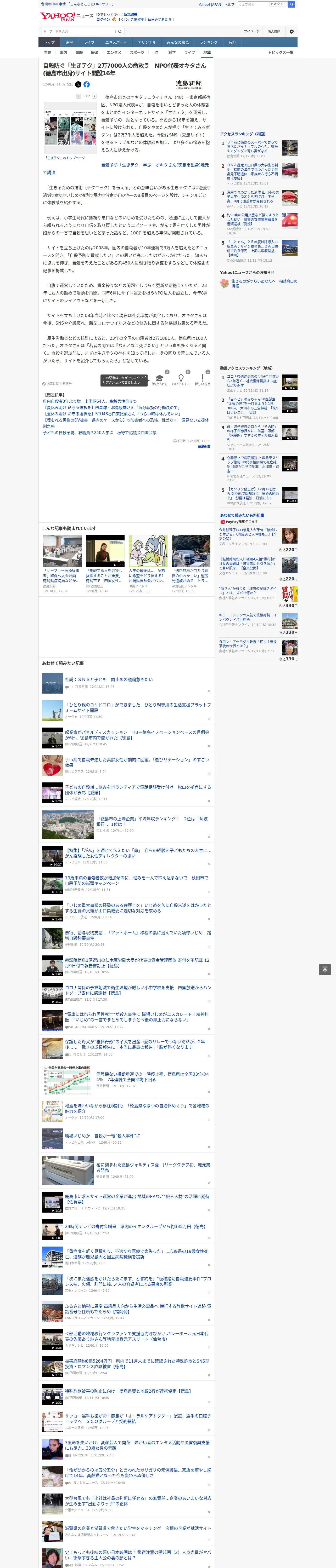336x1568 pixels.
Task: Select the 速報 navigation tab
Action: (x=69, y=43)
